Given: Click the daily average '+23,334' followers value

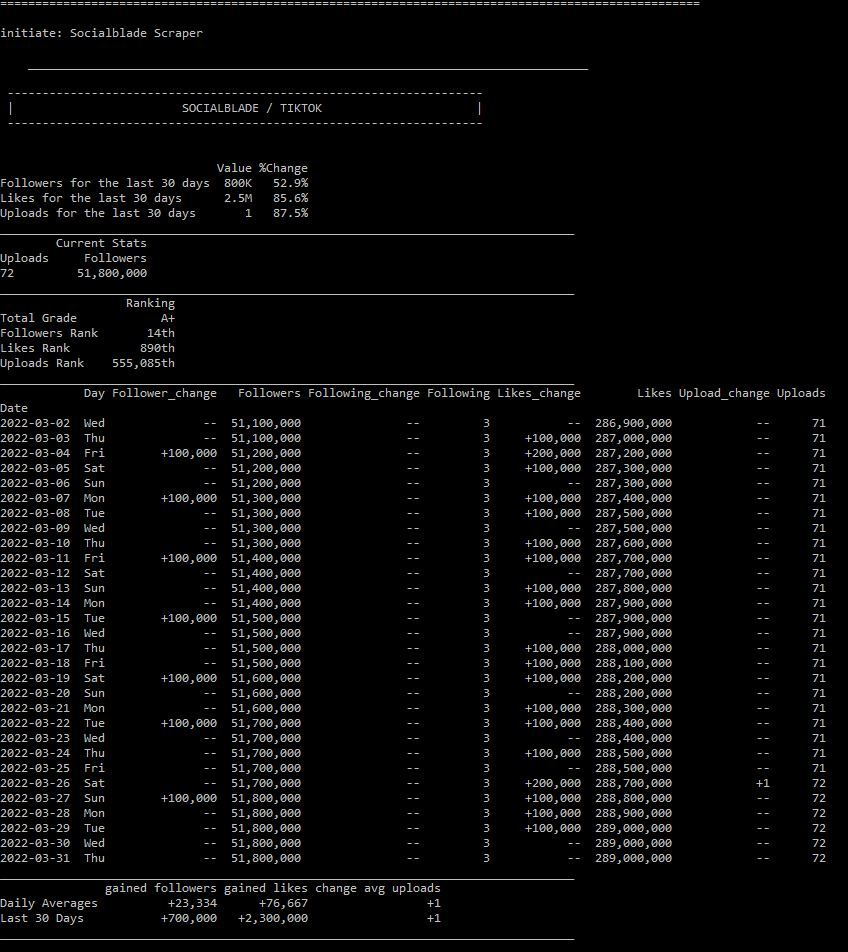Looking at the screenshot, I should [192, 903].
